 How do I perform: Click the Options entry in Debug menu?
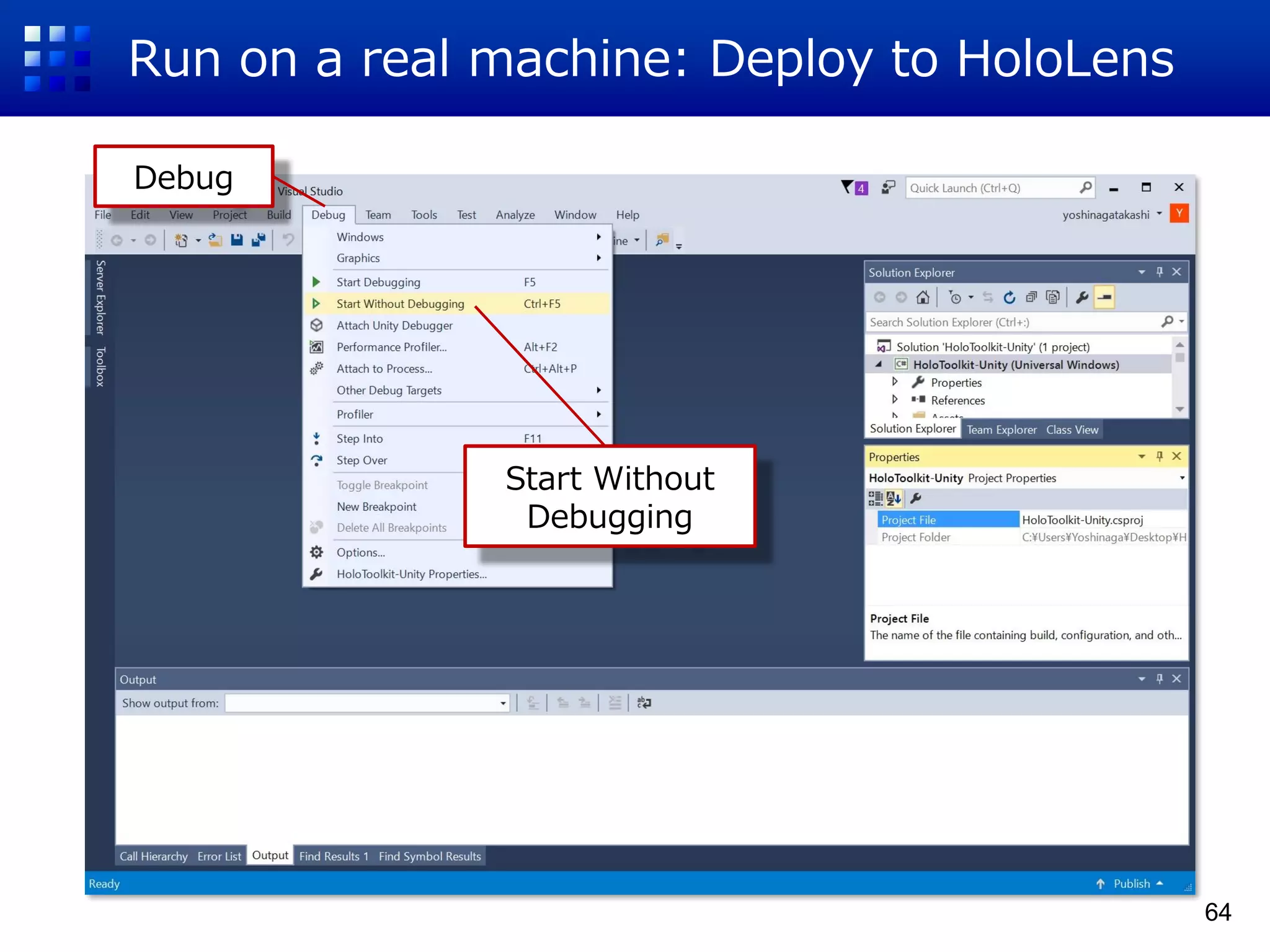(457, 552)
